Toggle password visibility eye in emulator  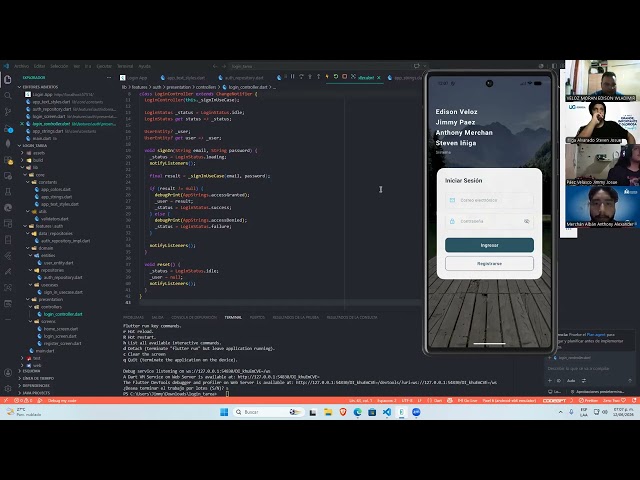(x=527, y=221)
